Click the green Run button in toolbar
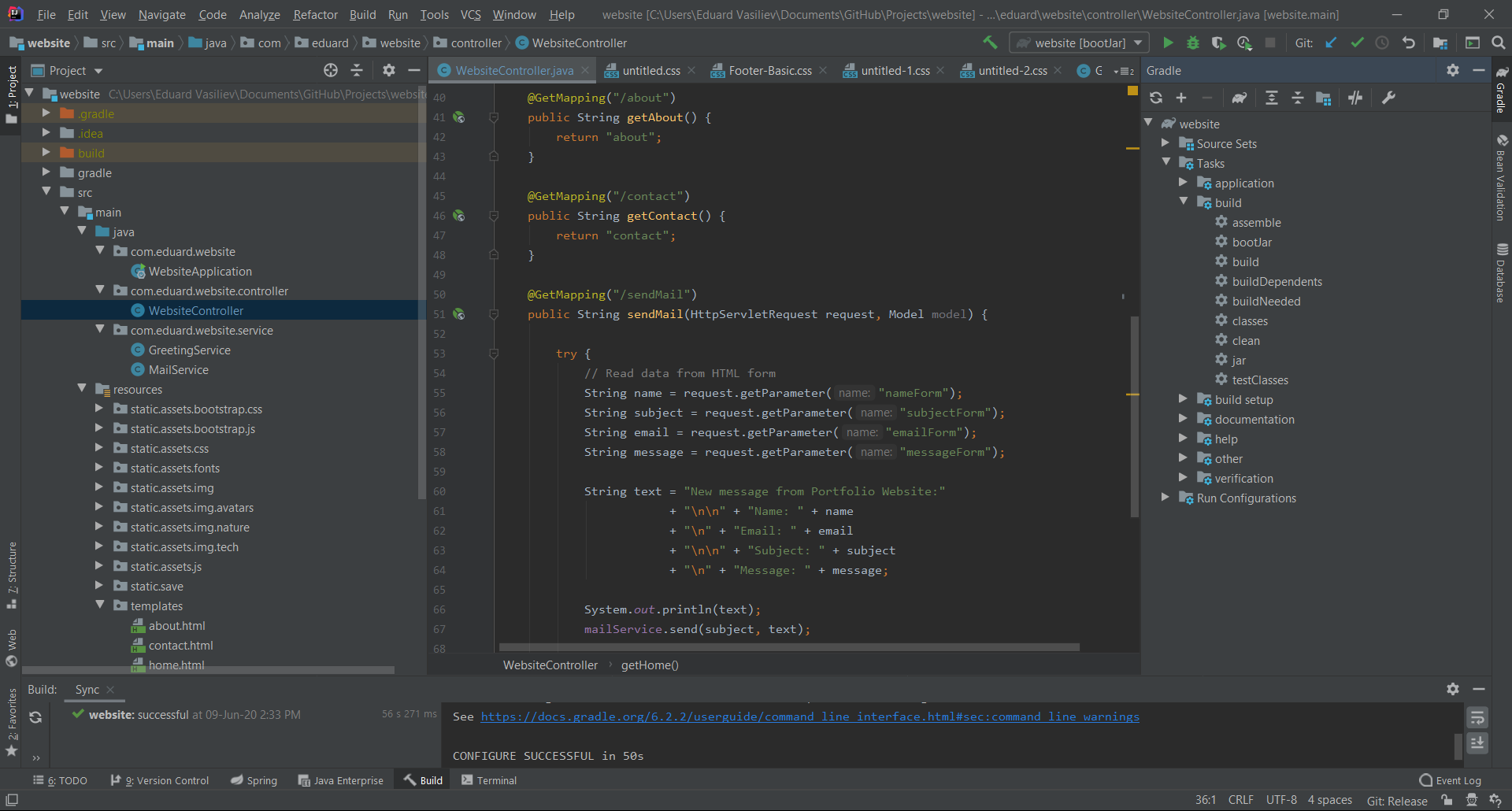The width and height of the screenshot is (1512, 811). click(x=1168, y=43)
